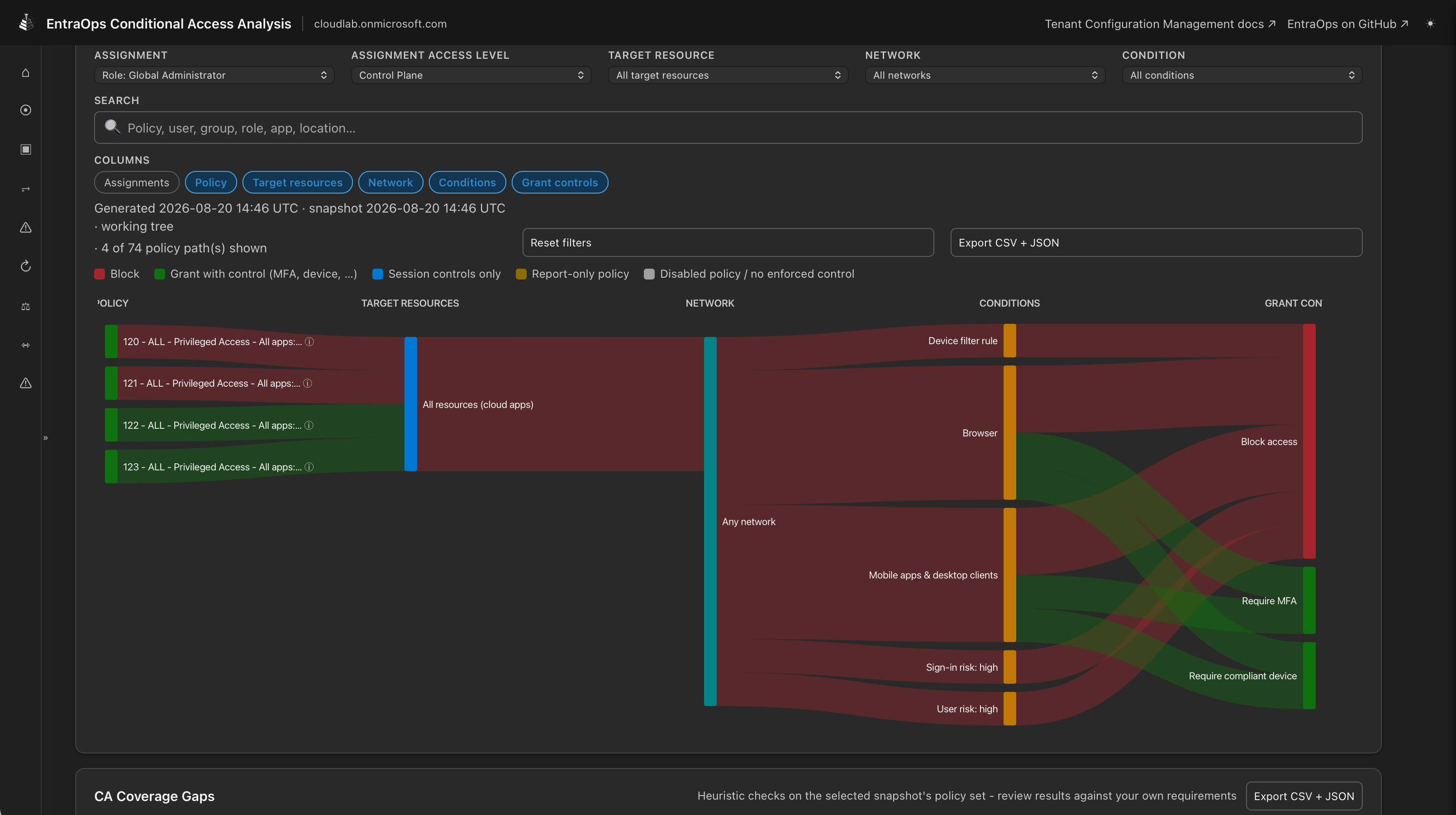This screenshot has width=1456, height=815.
Task: Click the info icon beside policy 123
Action: [x=309, y=467]
